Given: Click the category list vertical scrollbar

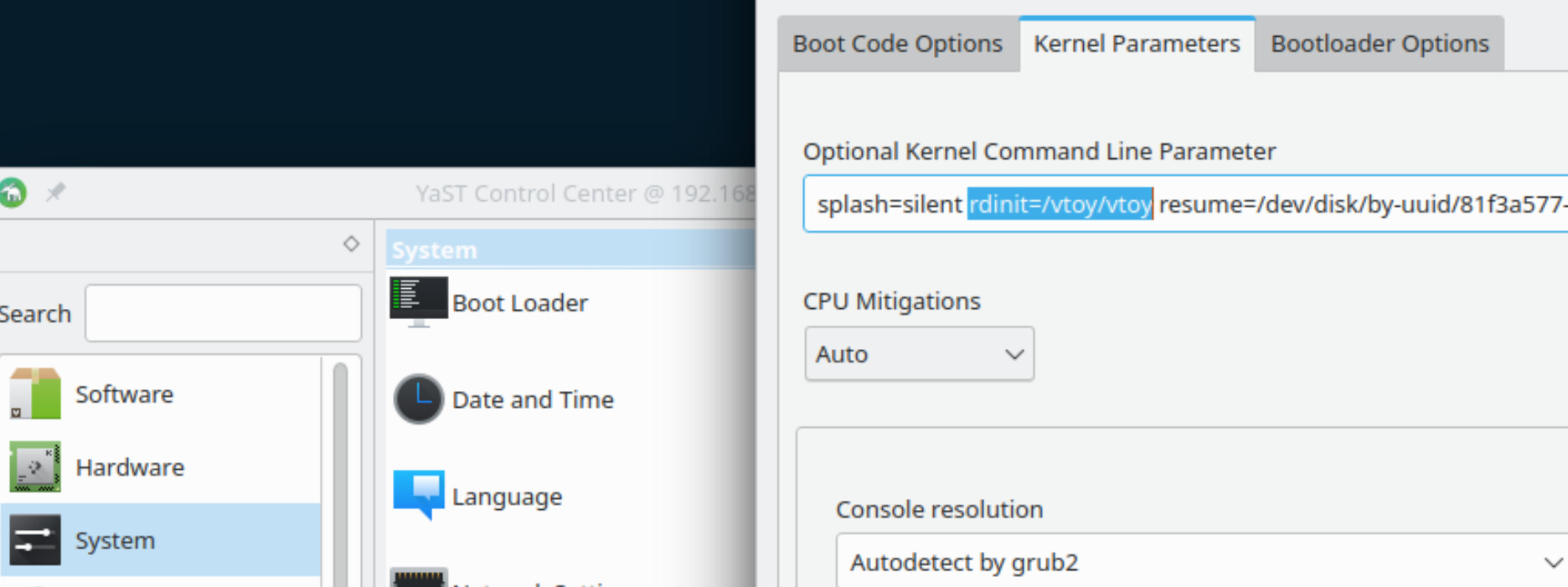Looking at the screenshot, I should pos(340,469).
